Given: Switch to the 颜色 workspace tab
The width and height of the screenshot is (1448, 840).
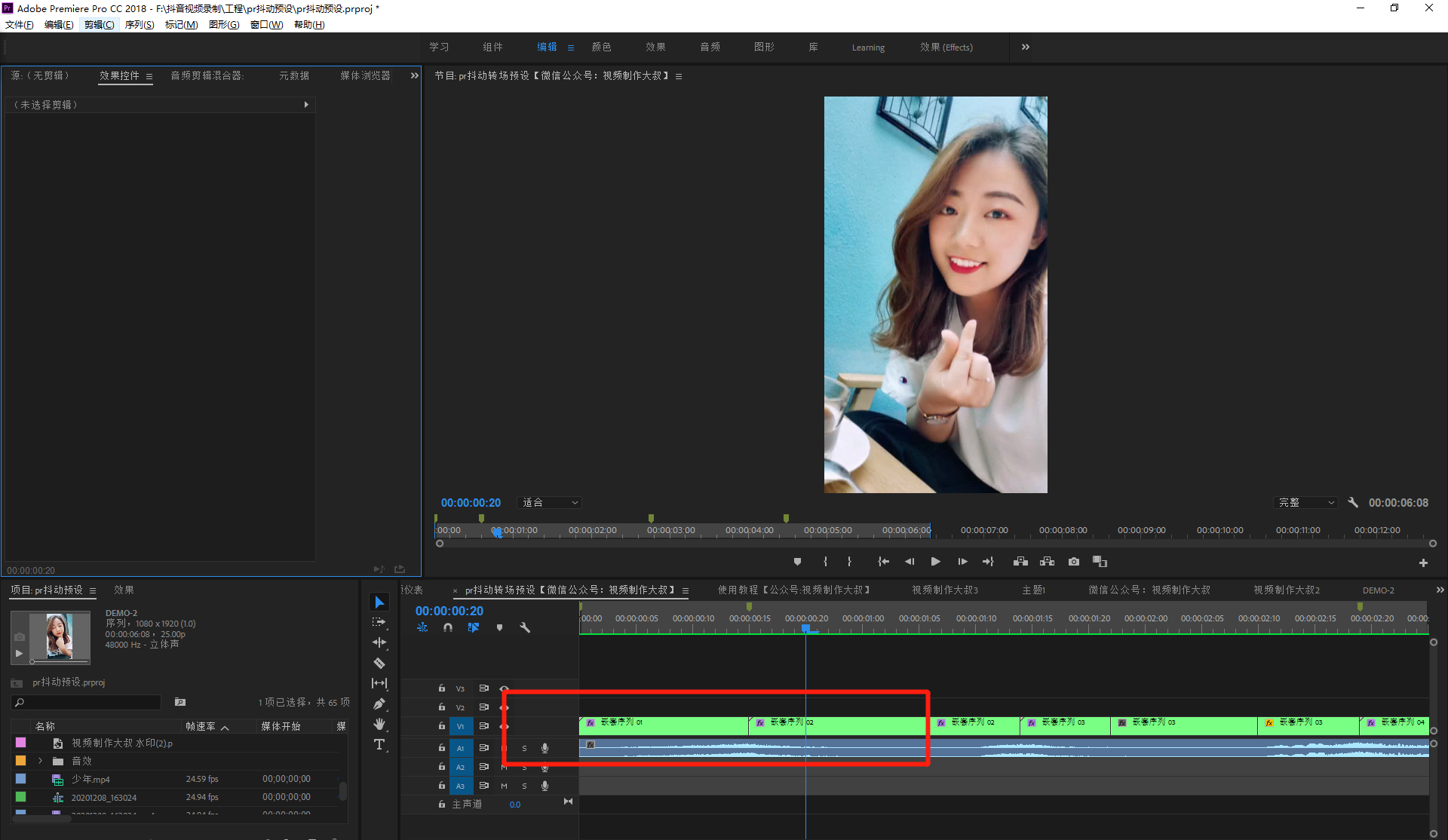Looking at the screenshot, I should (x=601, y=48).
